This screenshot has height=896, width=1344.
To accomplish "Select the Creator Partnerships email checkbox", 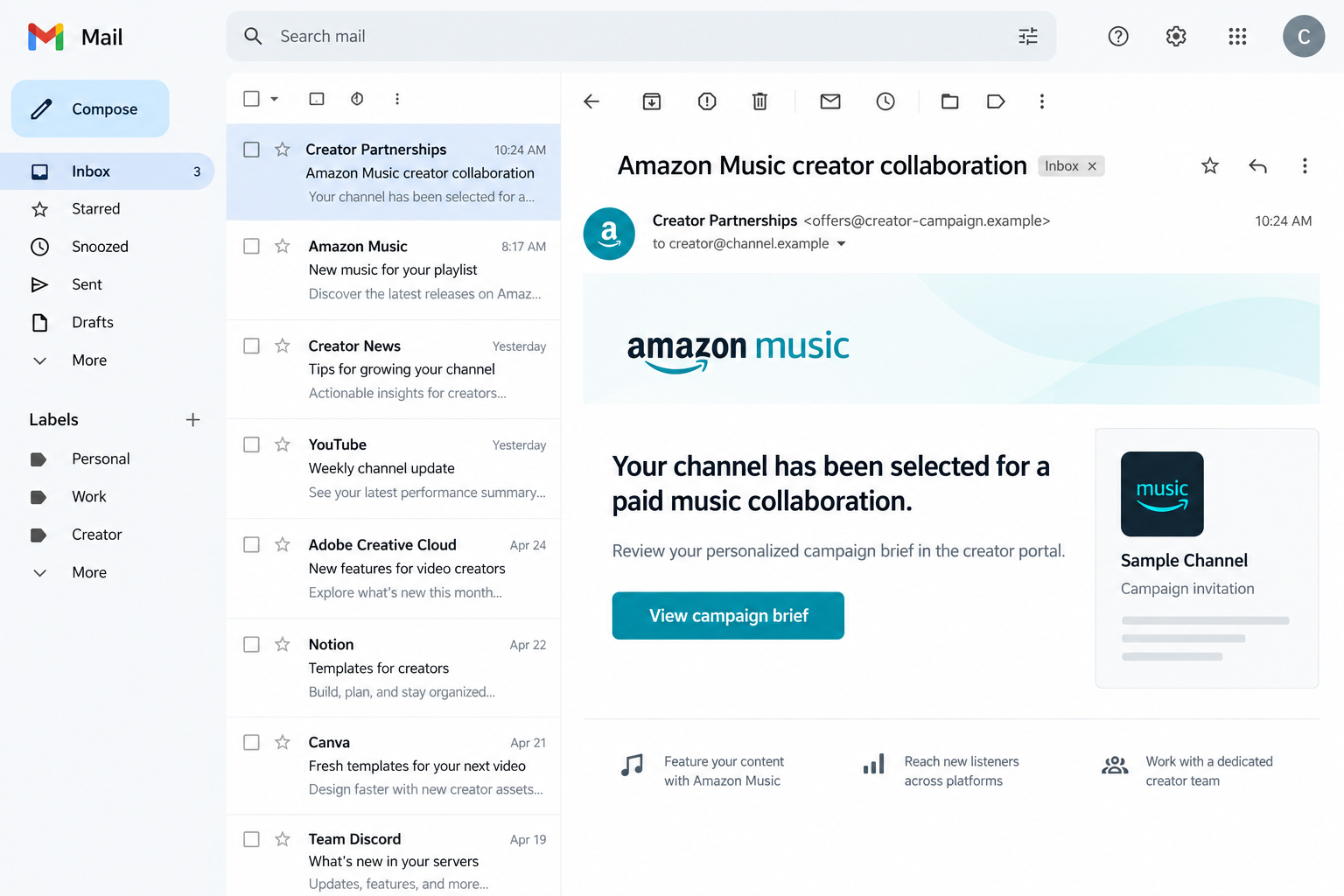I will click(251, 150).
